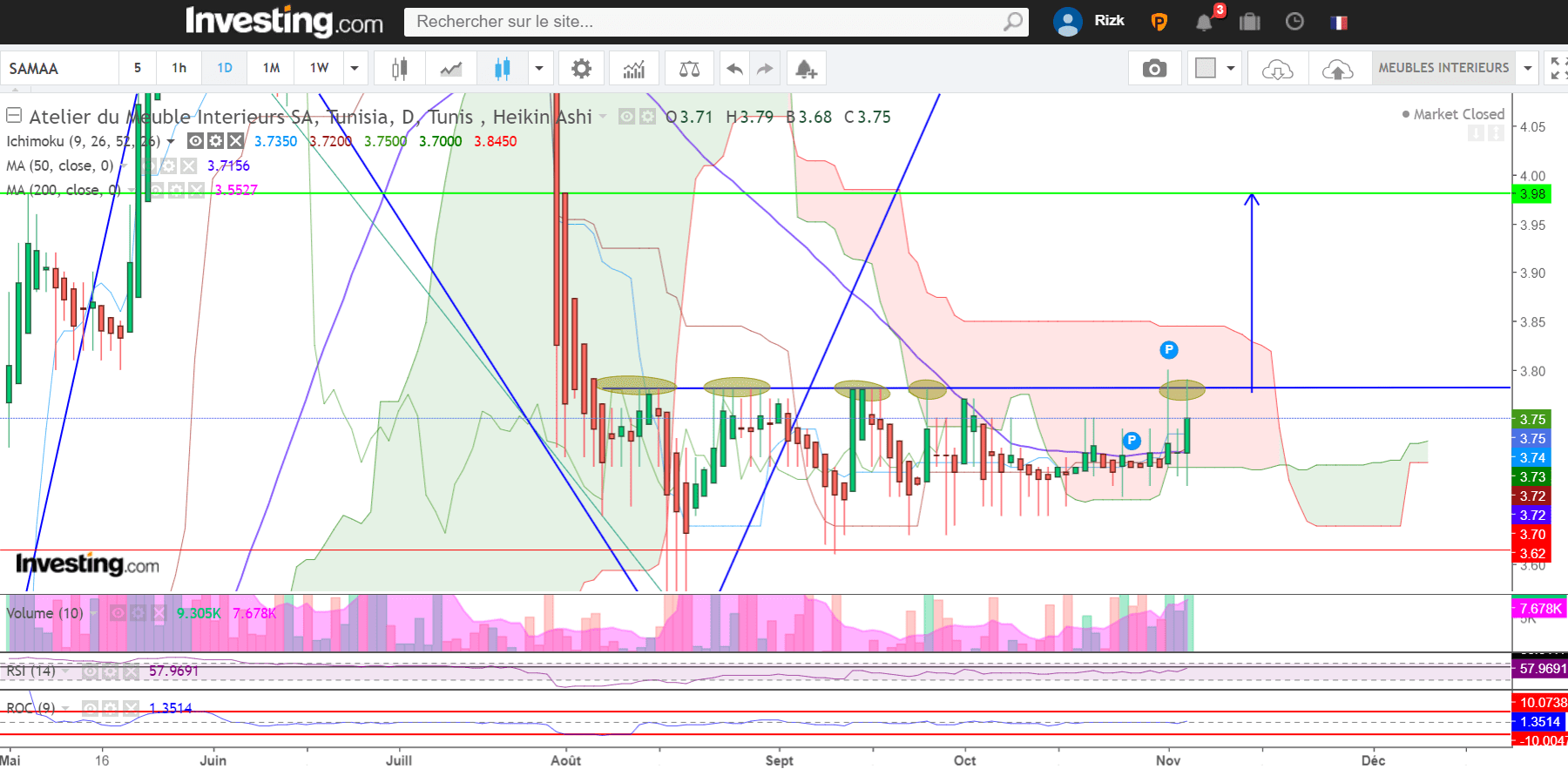
Task: Go to Investing.com home logo
Action: 285,22
